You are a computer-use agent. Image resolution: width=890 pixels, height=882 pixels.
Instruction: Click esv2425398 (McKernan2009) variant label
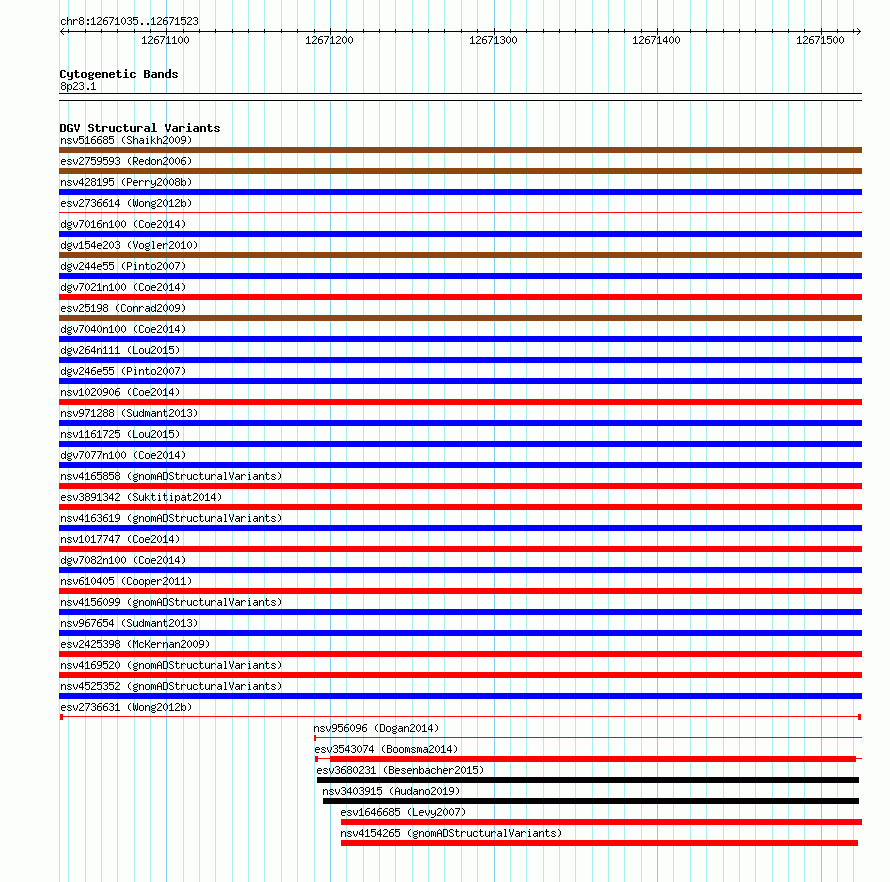(x=135, y=644)
